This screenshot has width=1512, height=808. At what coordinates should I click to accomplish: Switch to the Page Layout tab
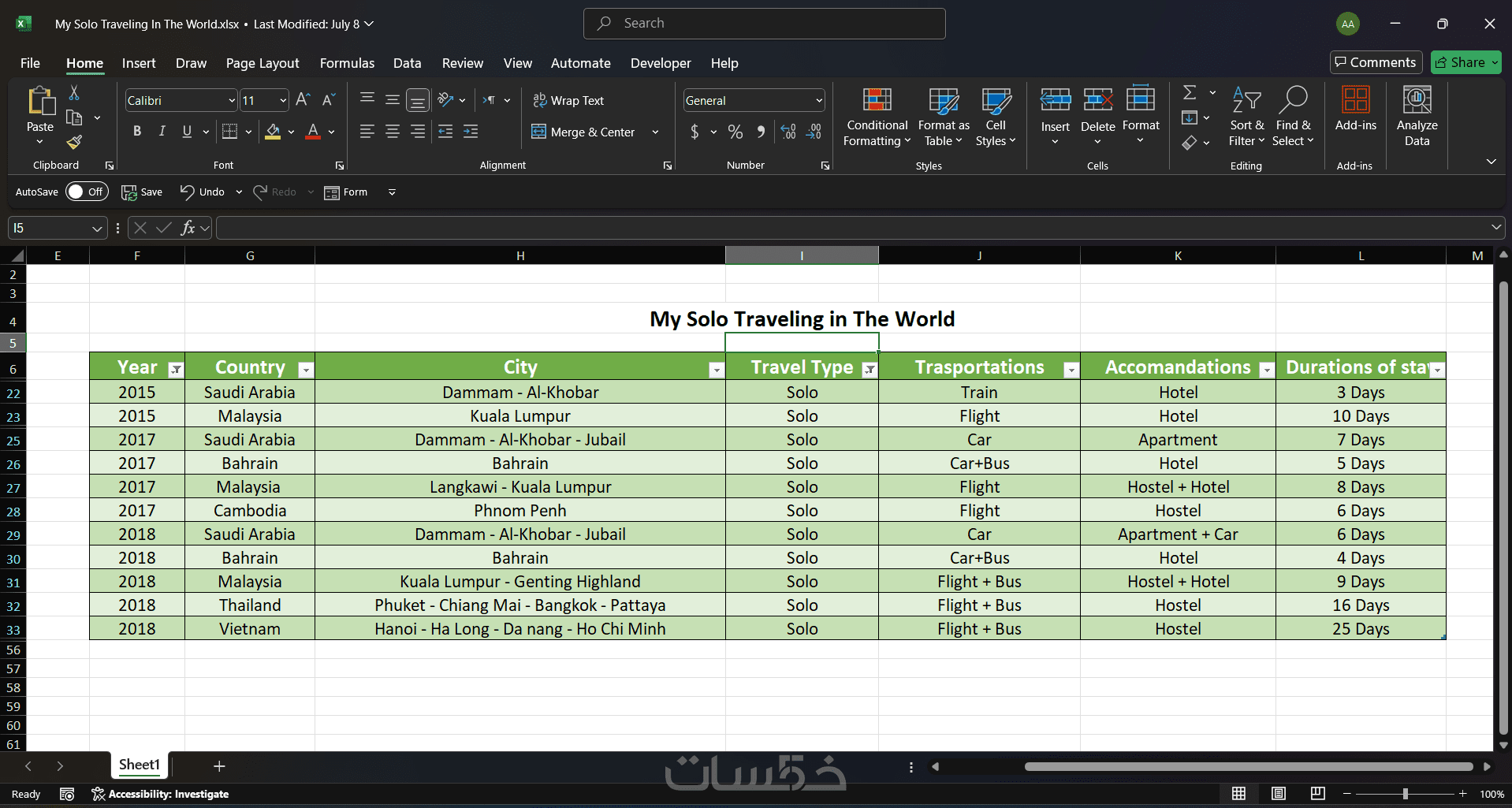pyautogui.click(x=263, y=63)
